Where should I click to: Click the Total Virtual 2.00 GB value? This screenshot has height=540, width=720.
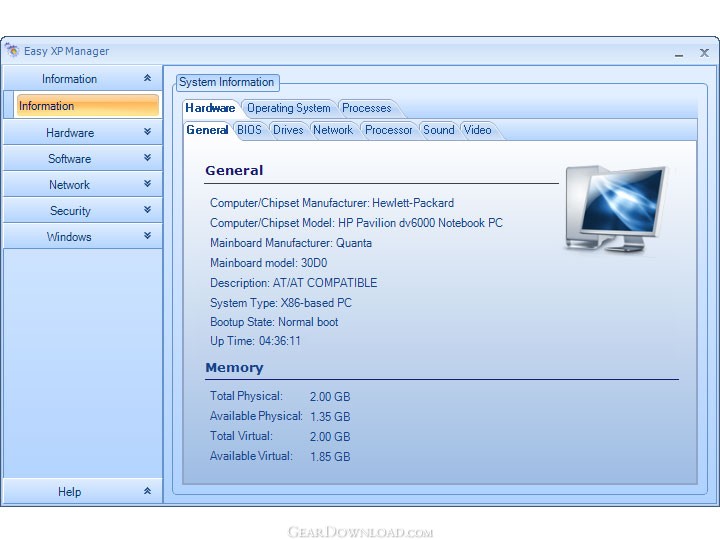point(330,437)
